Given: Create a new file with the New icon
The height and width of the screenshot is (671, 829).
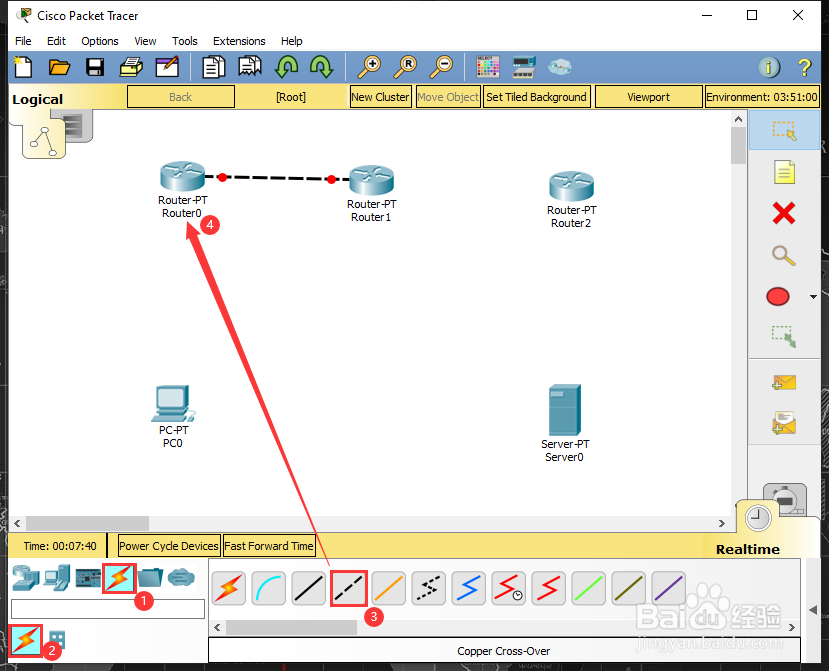Looking at the screenshot, I should [23, 67].
